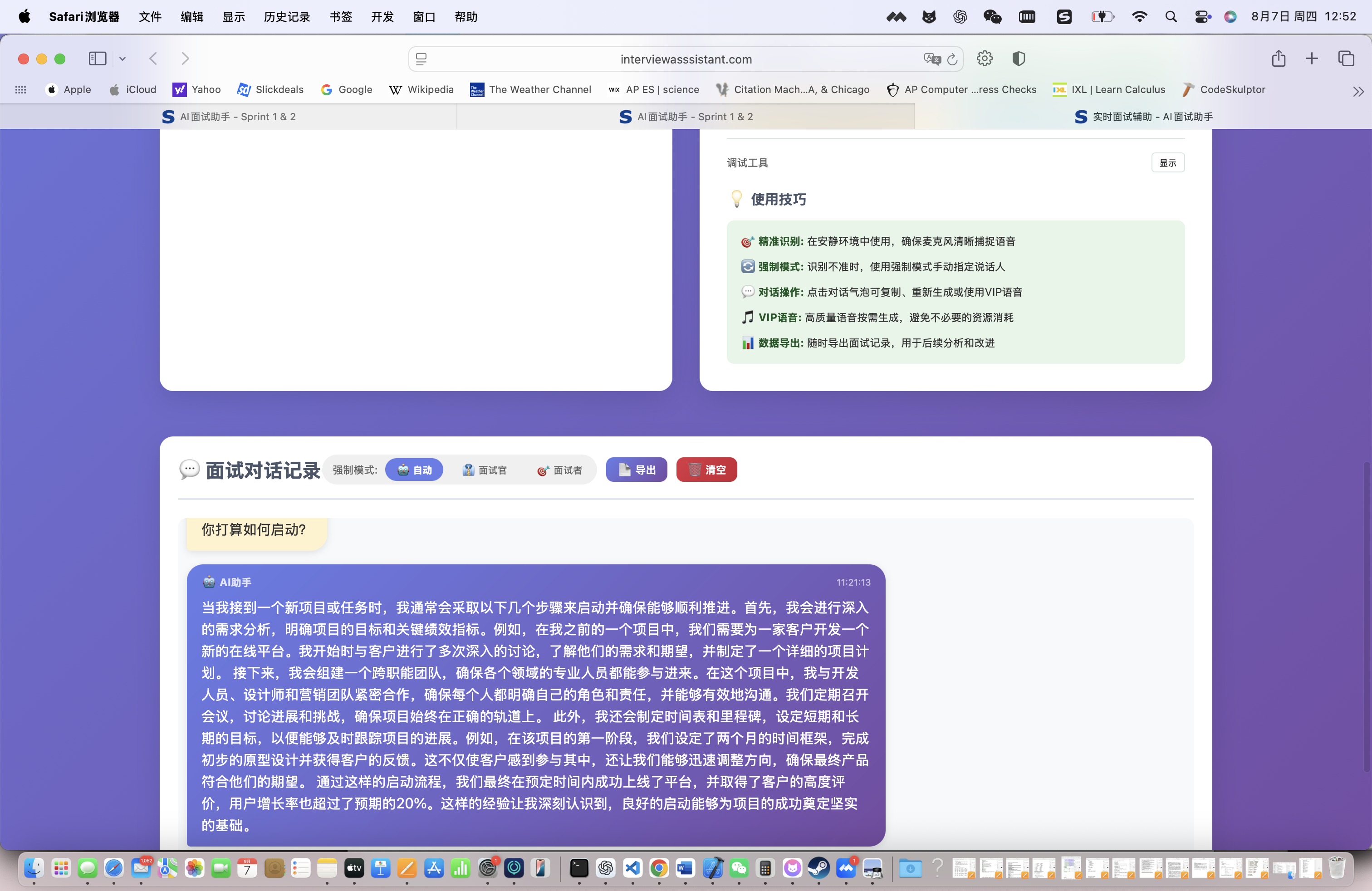
Task: Click the translate page icon
Action: click(931, 59)
